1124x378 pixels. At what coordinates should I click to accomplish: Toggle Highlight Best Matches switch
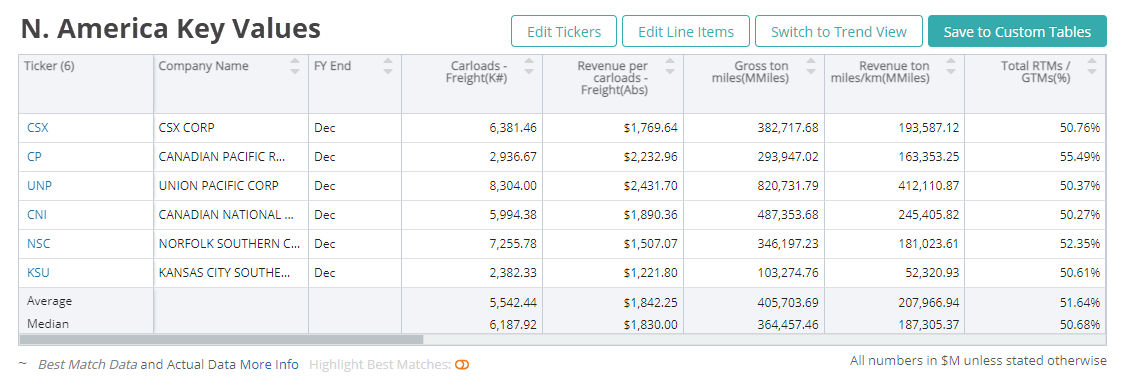(x=462, y=365)
